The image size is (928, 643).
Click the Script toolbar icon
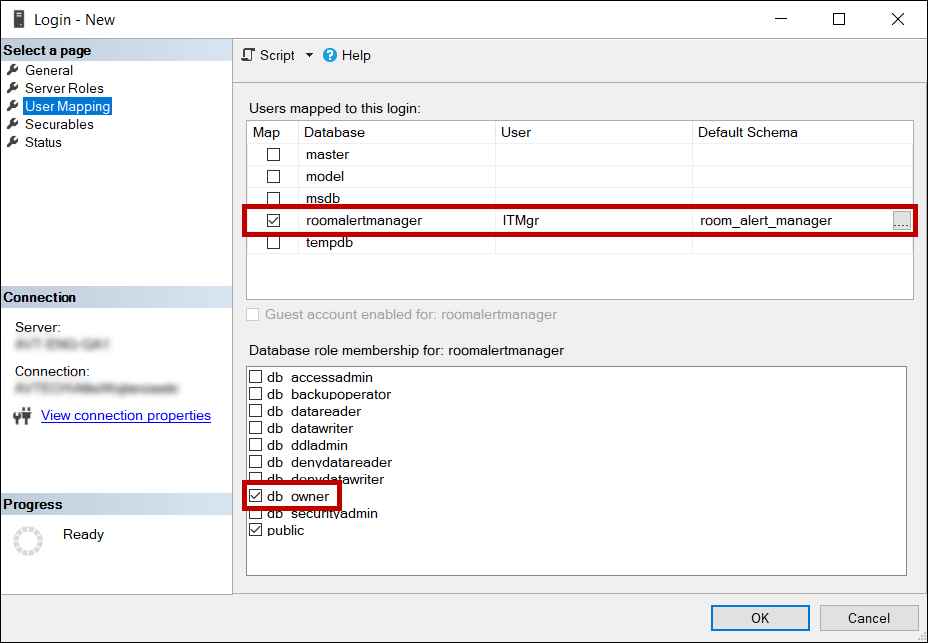[x=249, y=55]
